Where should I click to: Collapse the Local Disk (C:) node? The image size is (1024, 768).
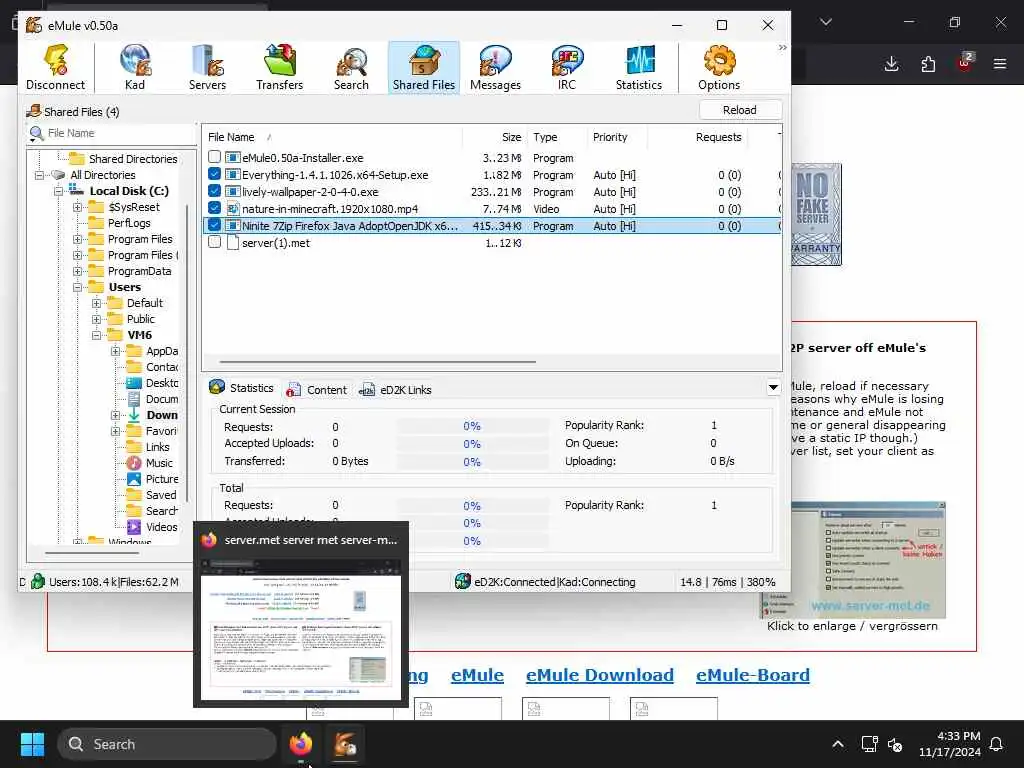coord(58,191)
